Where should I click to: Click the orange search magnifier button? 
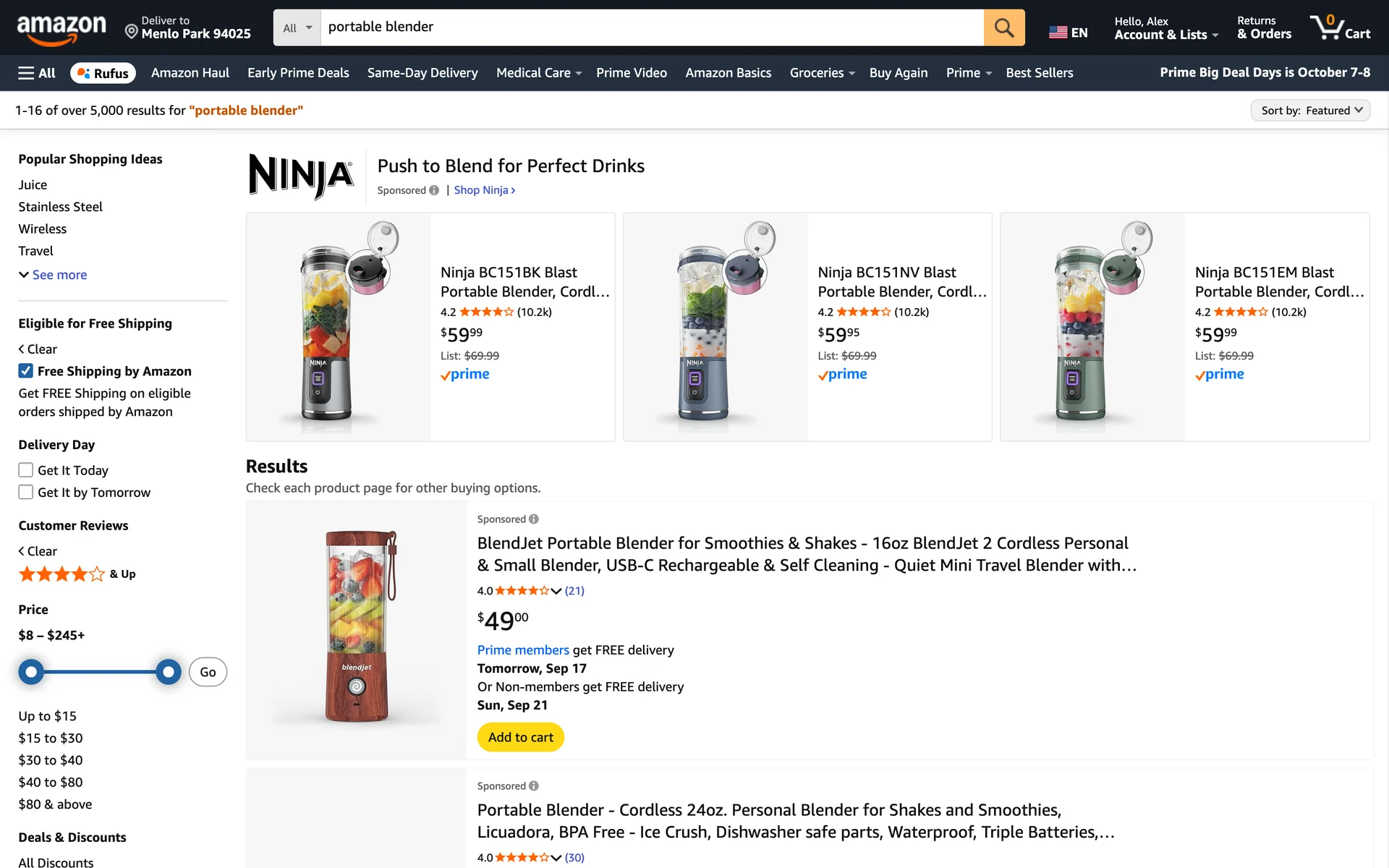point(1003,27)
